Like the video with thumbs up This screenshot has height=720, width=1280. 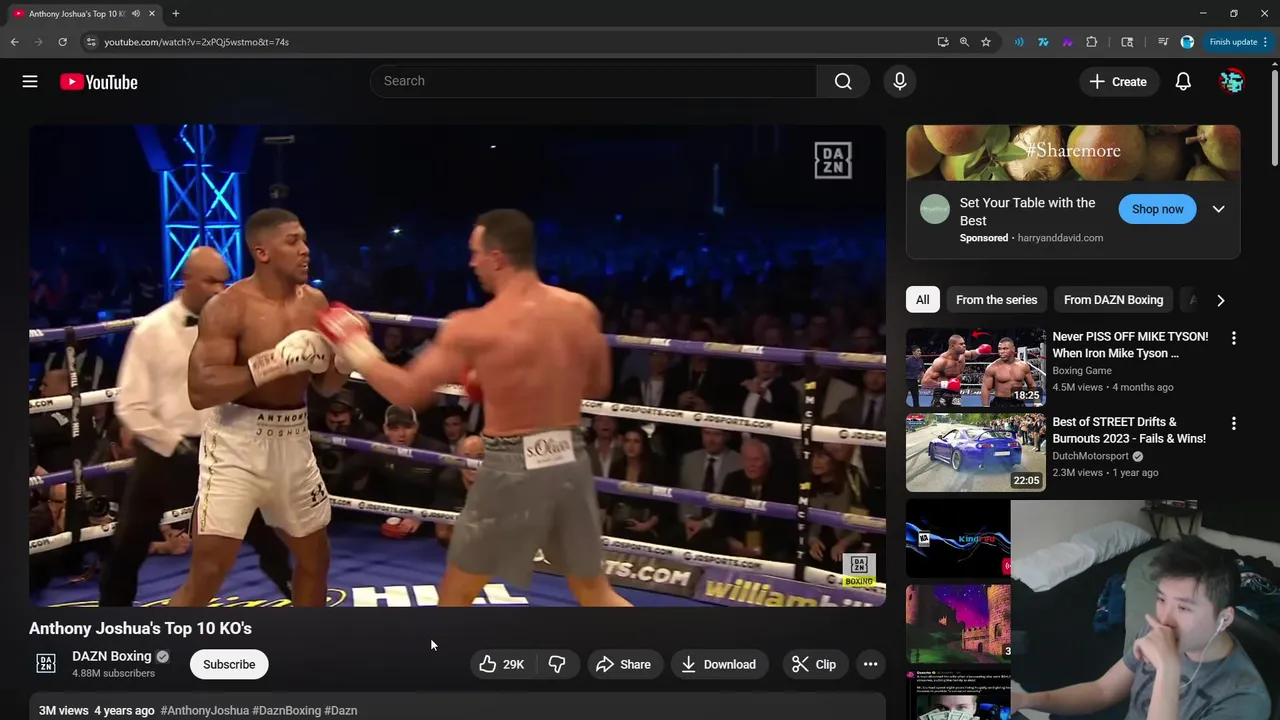pyautogui.click(x=502, y=664)
